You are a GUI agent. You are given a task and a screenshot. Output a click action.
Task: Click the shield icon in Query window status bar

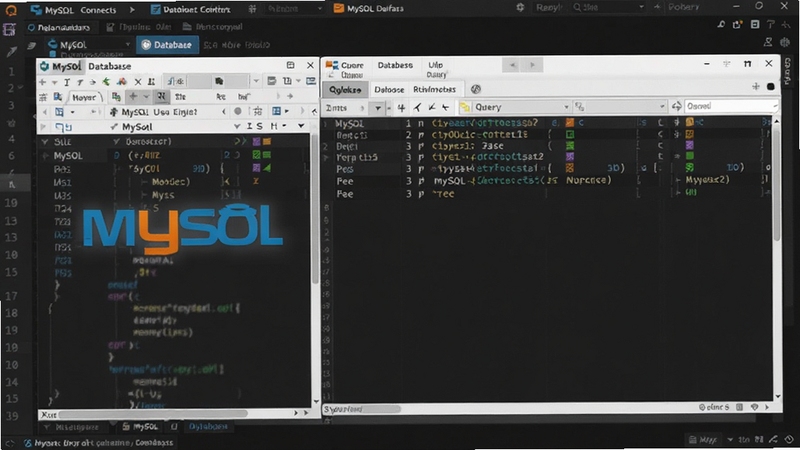[755, 407]
